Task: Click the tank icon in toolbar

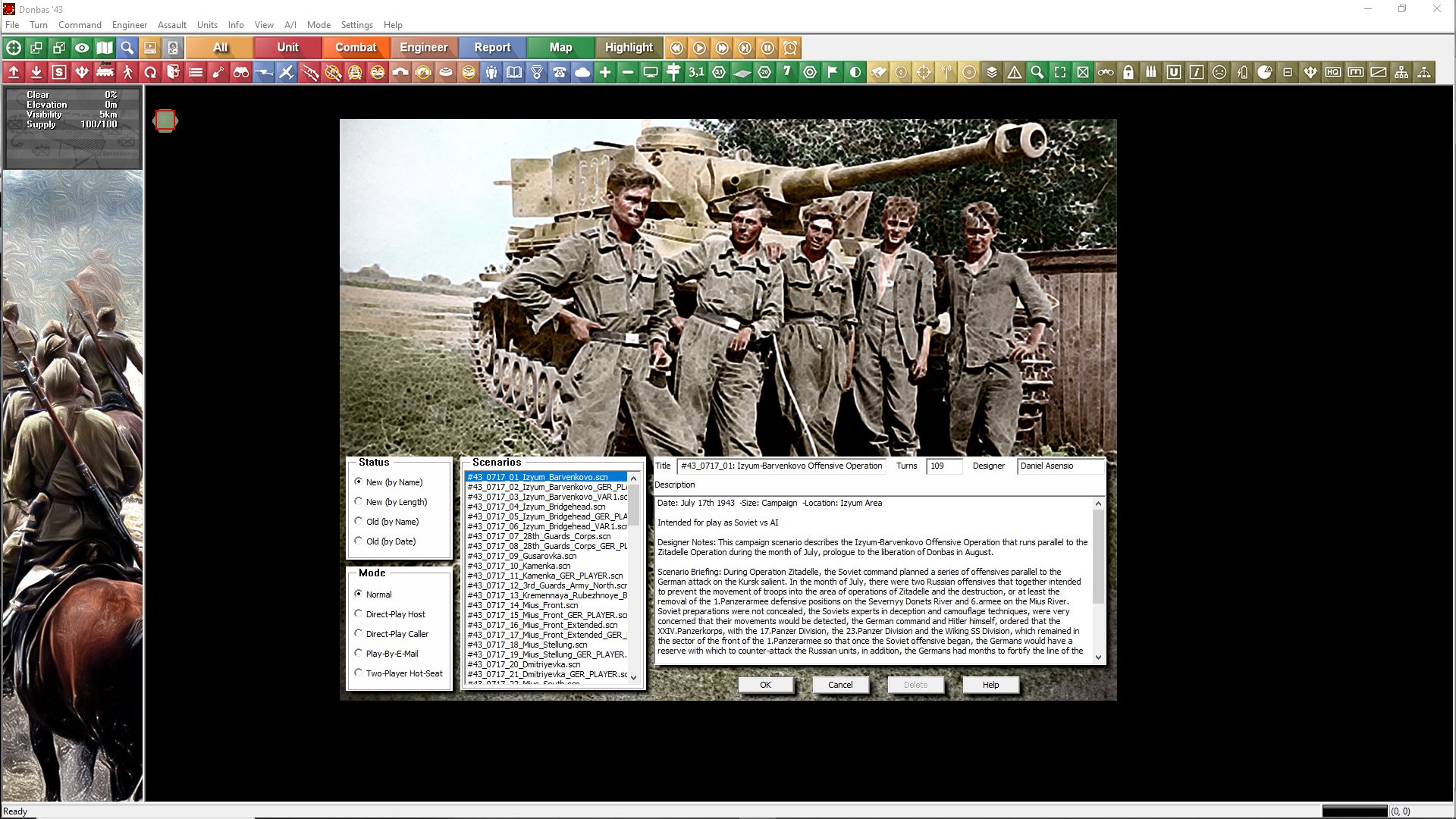Action: (x=105, y=73)
